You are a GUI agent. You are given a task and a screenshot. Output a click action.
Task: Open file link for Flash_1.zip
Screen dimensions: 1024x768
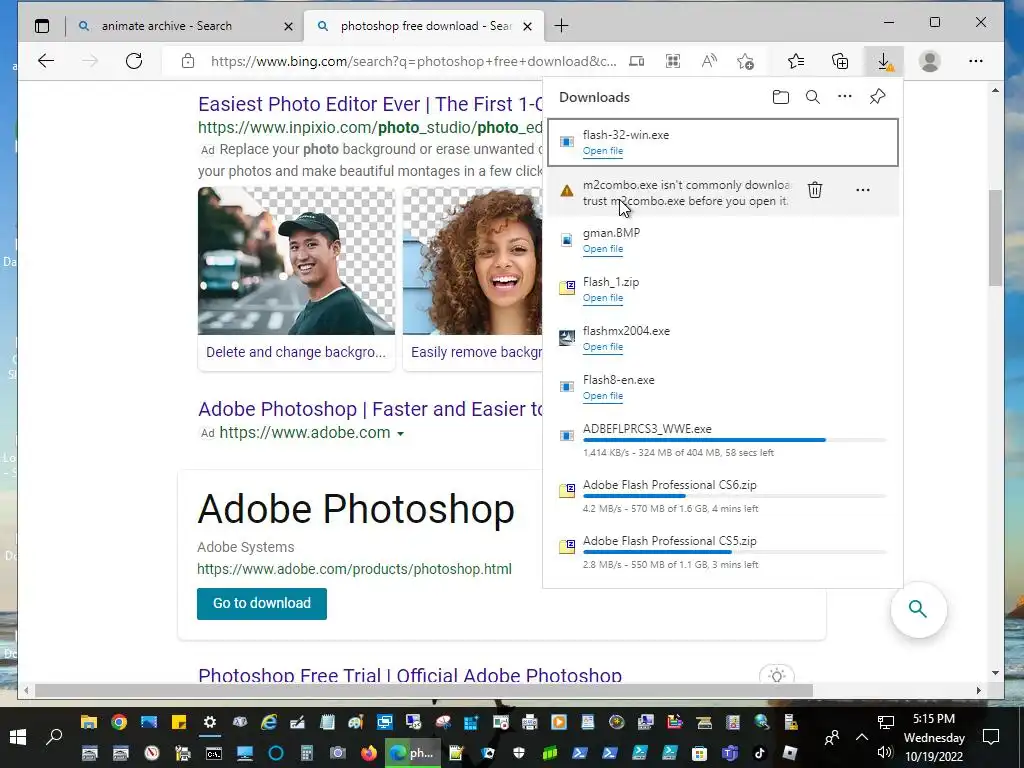pos(603,298)
